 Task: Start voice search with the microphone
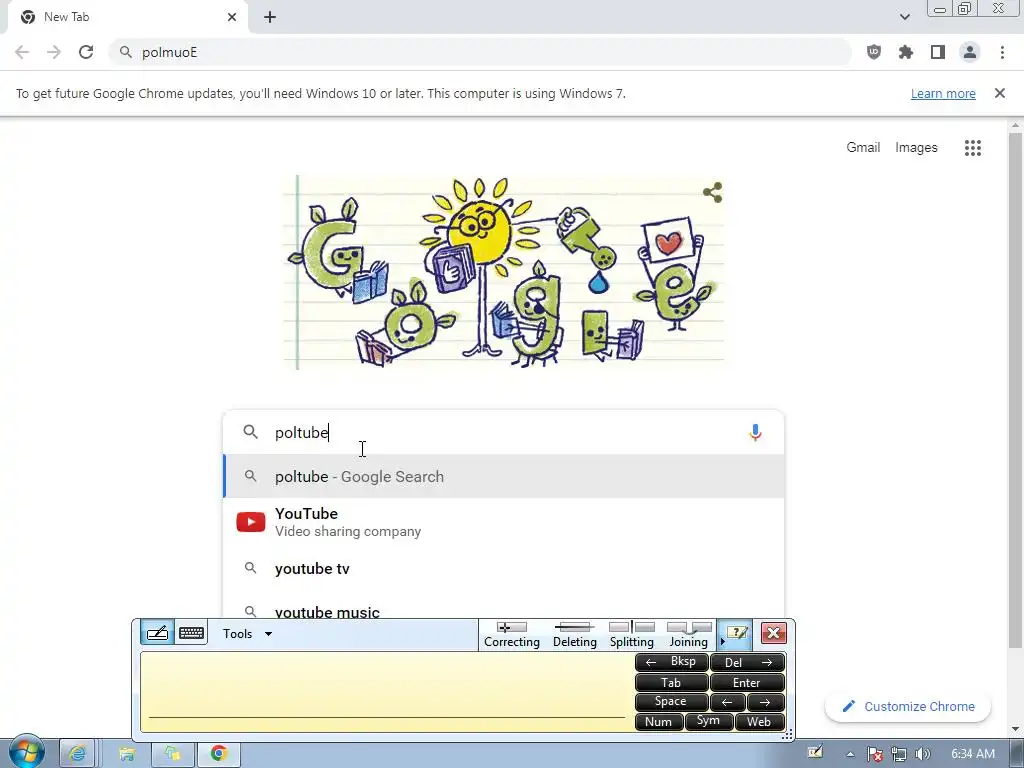(x=755, y=433)
